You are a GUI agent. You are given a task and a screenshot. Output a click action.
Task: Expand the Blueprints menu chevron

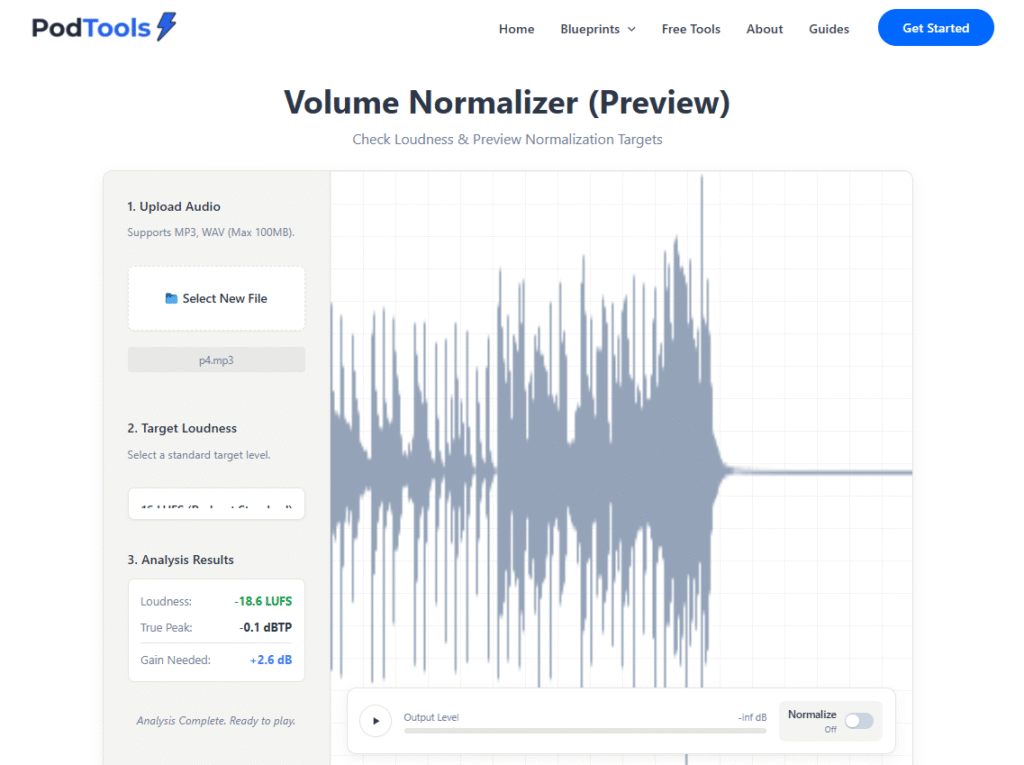pyautogui.click(x=631, y=29)
